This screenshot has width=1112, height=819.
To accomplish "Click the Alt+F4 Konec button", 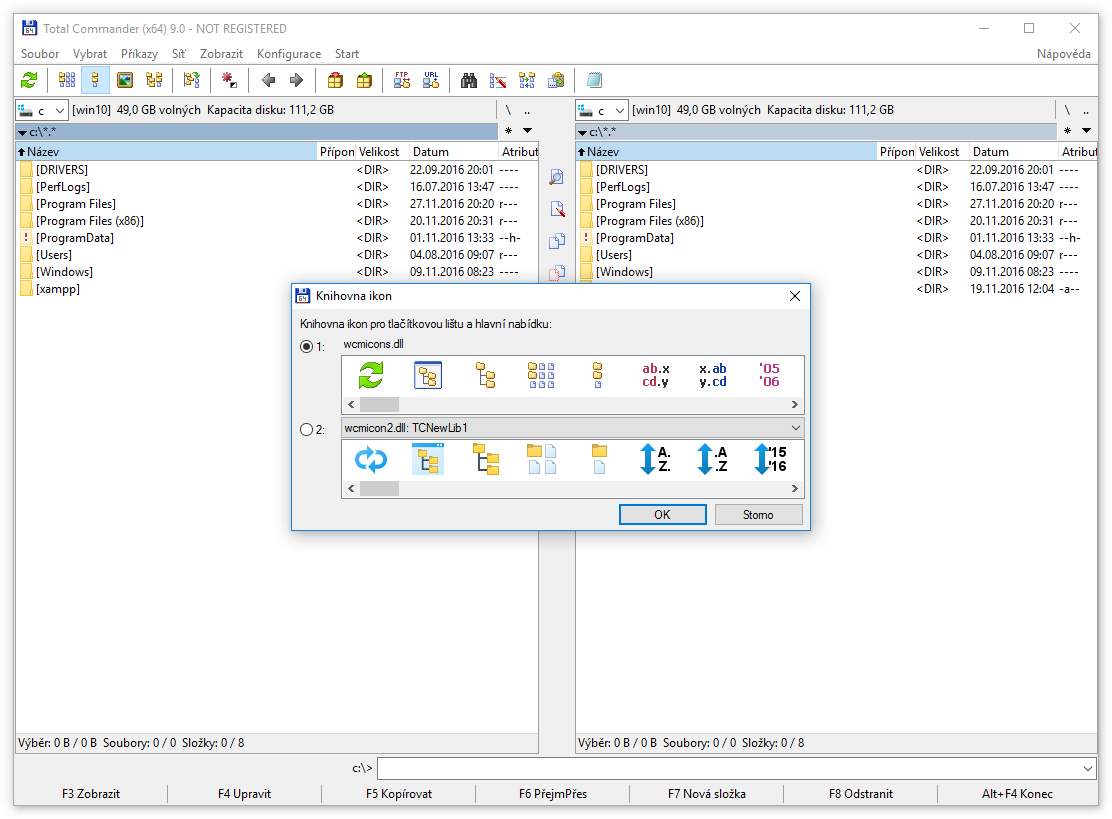I will tap(1017, 793).
